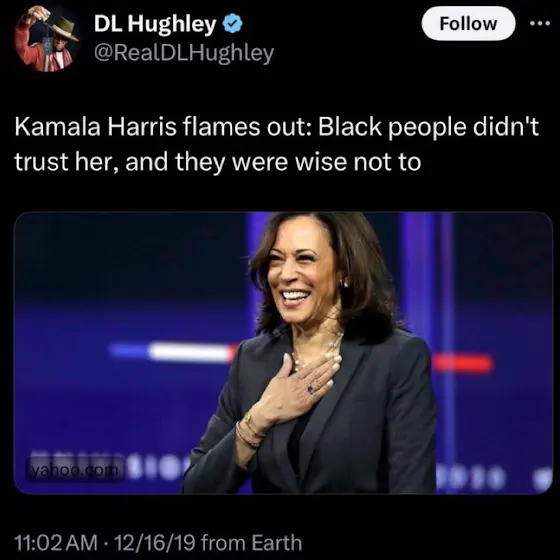Click the 12/16/19 post date
Screen dimensions: 560x560
point(154,542)
